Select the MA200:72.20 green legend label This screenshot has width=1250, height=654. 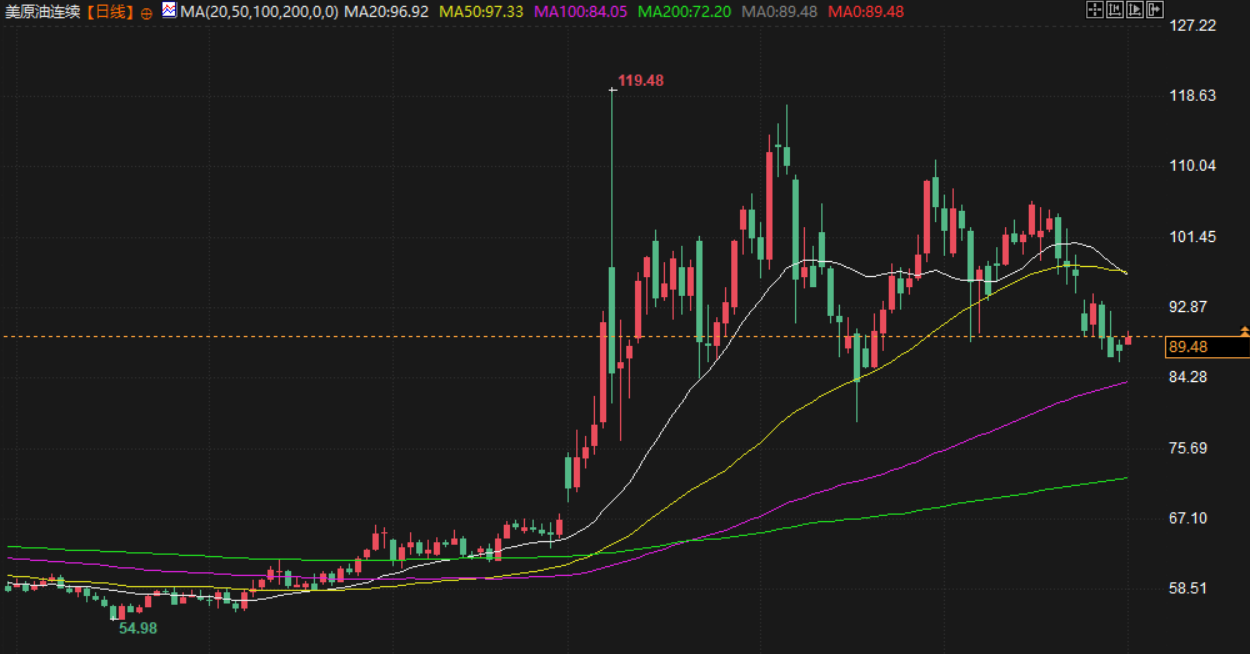[684, 12]
